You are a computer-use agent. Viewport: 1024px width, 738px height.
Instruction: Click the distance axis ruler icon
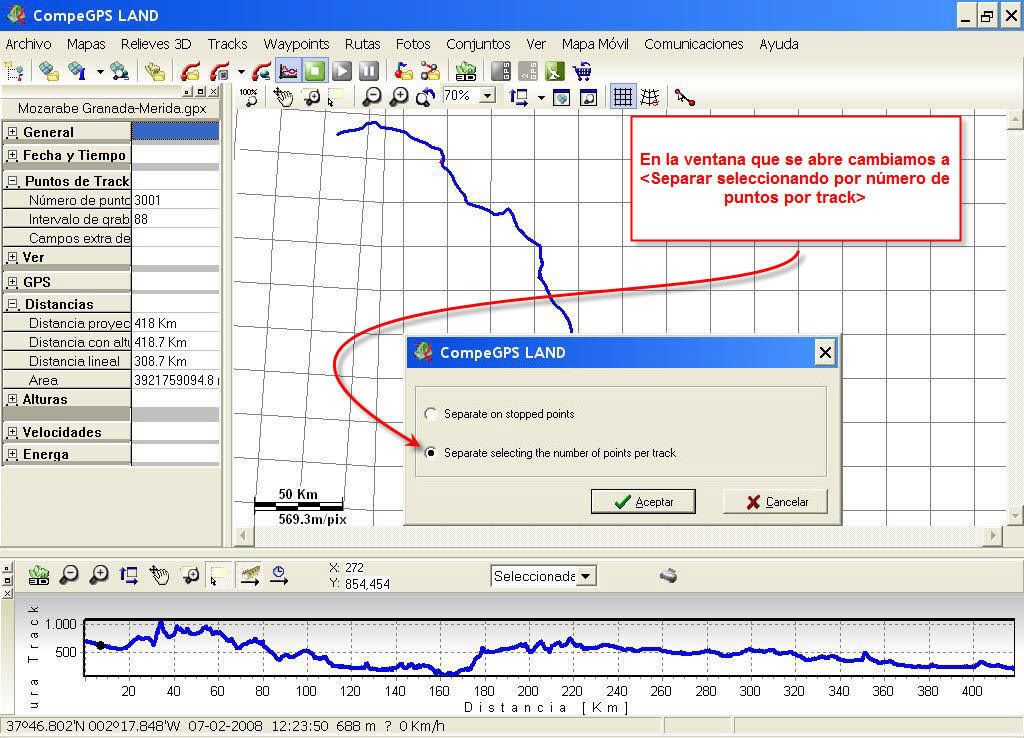coord(249,575)
